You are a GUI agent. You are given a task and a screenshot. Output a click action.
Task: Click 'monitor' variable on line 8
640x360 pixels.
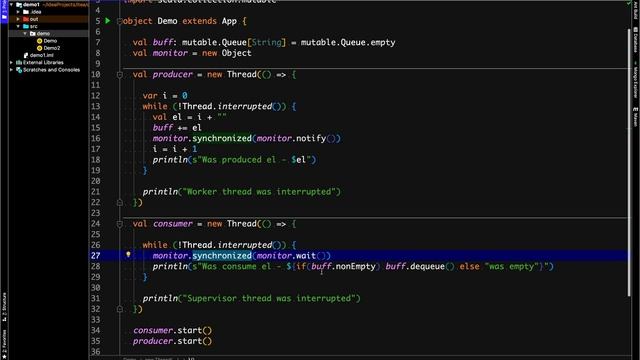[170, 53]
